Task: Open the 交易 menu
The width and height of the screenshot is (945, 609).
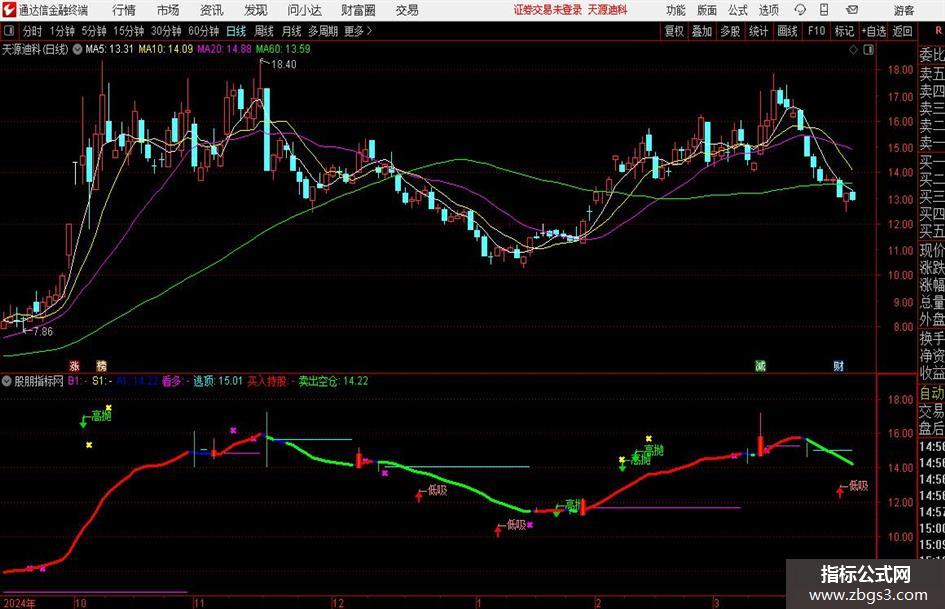Action: 407,10
